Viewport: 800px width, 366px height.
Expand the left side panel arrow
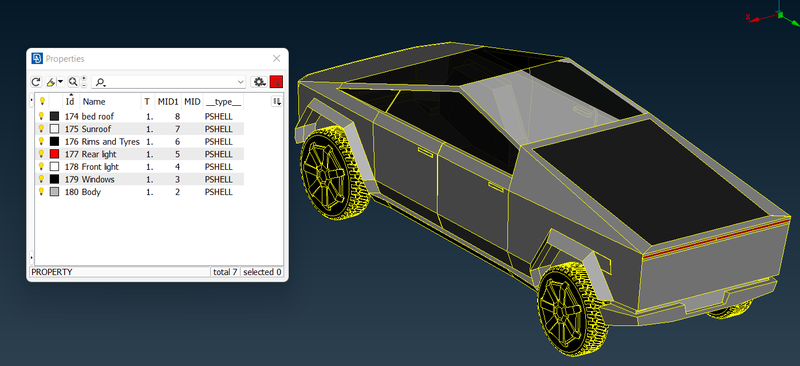point(32,100)
